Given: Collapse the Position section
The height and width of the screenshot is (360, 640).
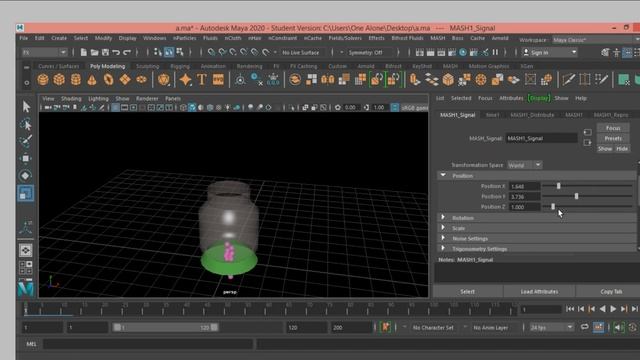Looking at the screenshot, I should pos(443,175).
